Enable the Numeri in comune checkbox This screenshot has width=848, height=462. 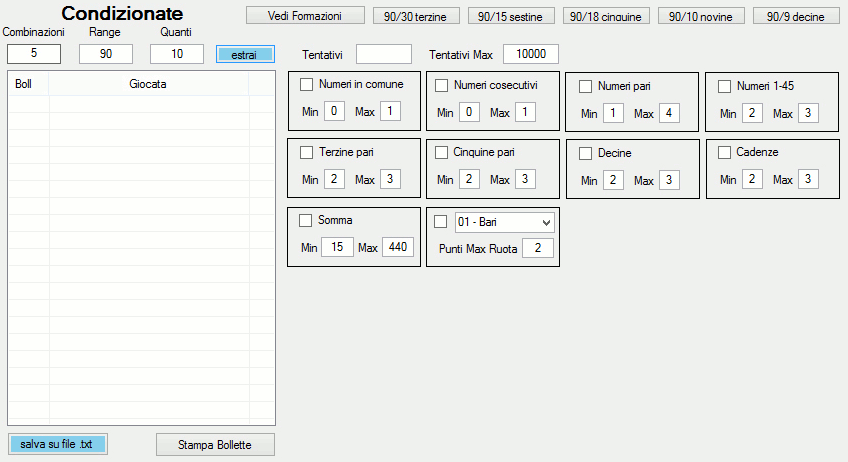(x=307, y=85)
